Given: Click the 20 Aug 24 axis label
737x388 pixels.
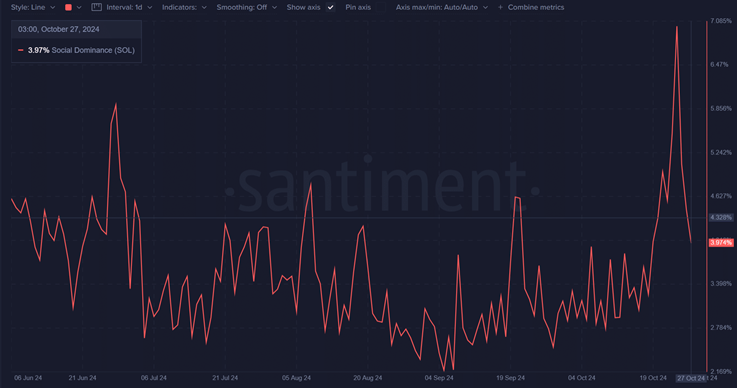Looking at the screenshot, I should [x=368, y=378].
